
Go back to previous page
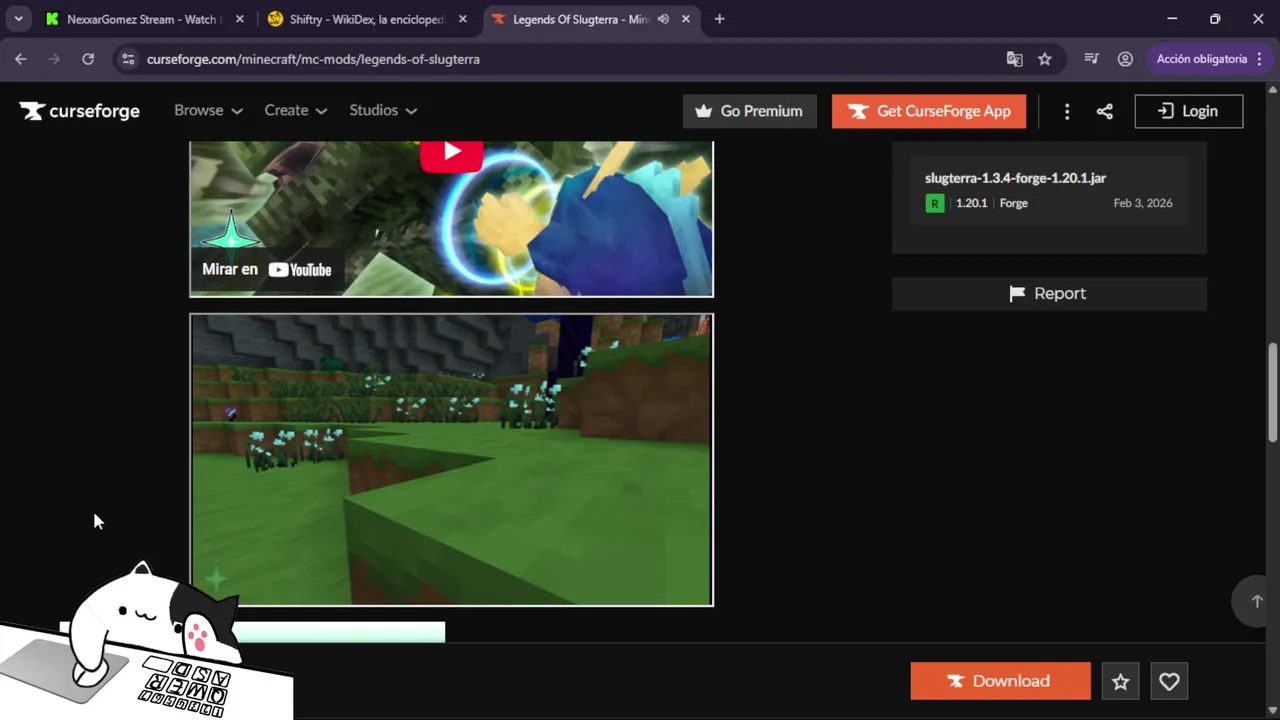[x=21, y=59]
